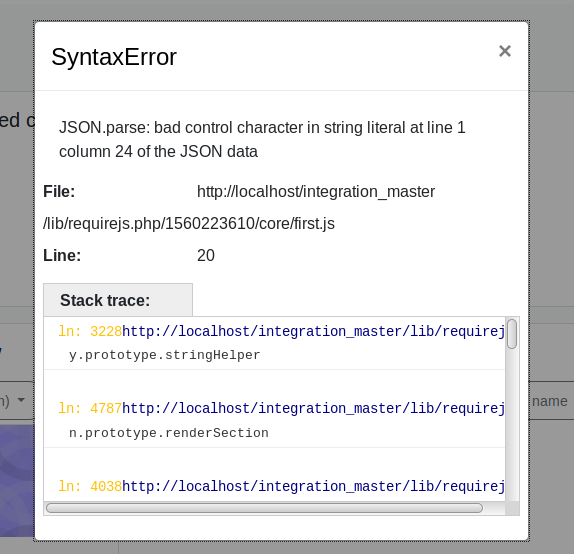Open the stack trace URL at ln 4038

[x=313, y=486]
